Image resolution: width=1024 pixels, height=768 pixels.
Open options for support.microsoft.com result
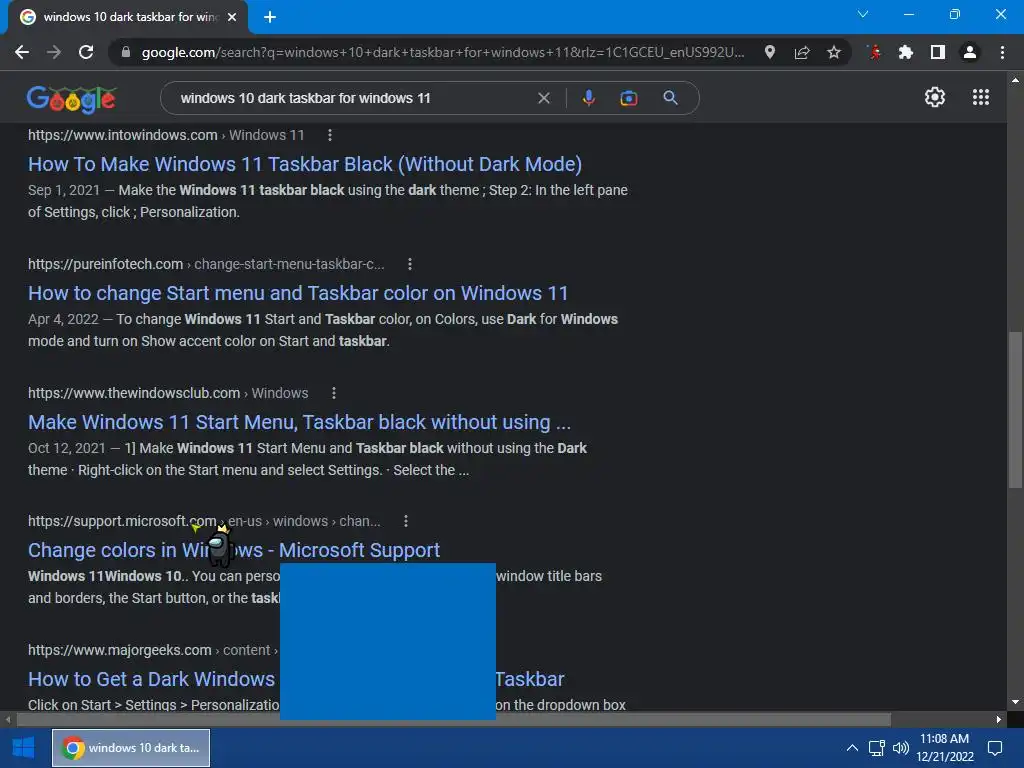pos(406,521)
